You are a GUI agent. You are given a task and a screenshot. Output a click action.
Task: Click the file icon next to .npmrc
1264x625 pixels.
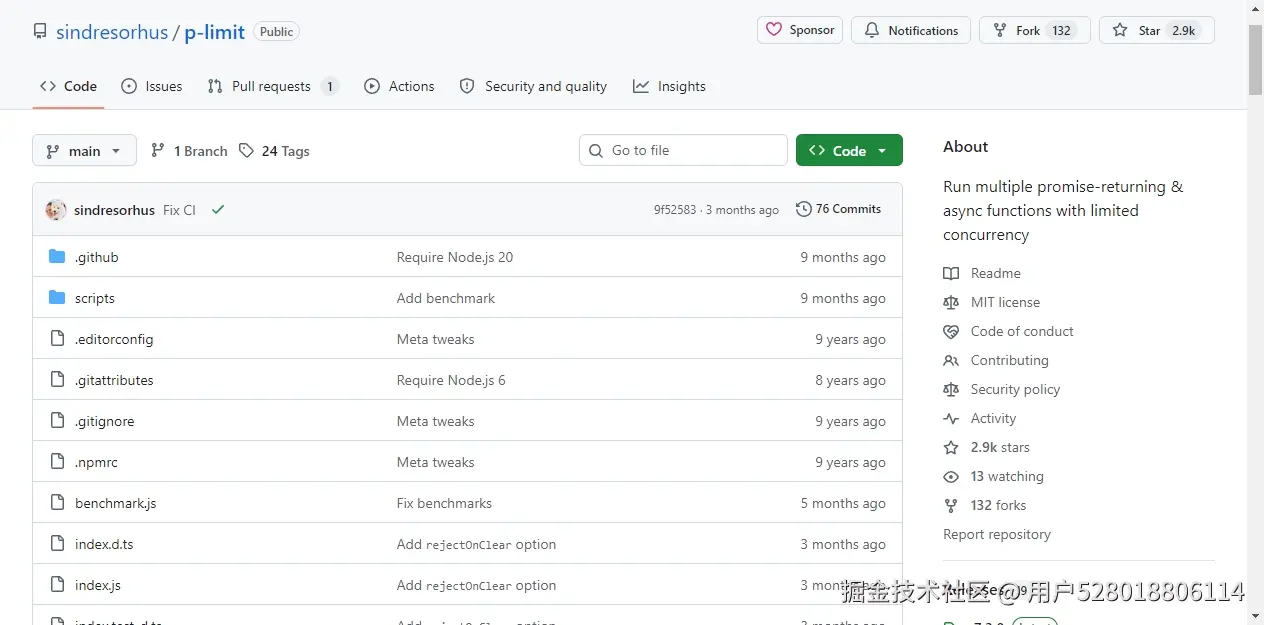click(57, 462)
